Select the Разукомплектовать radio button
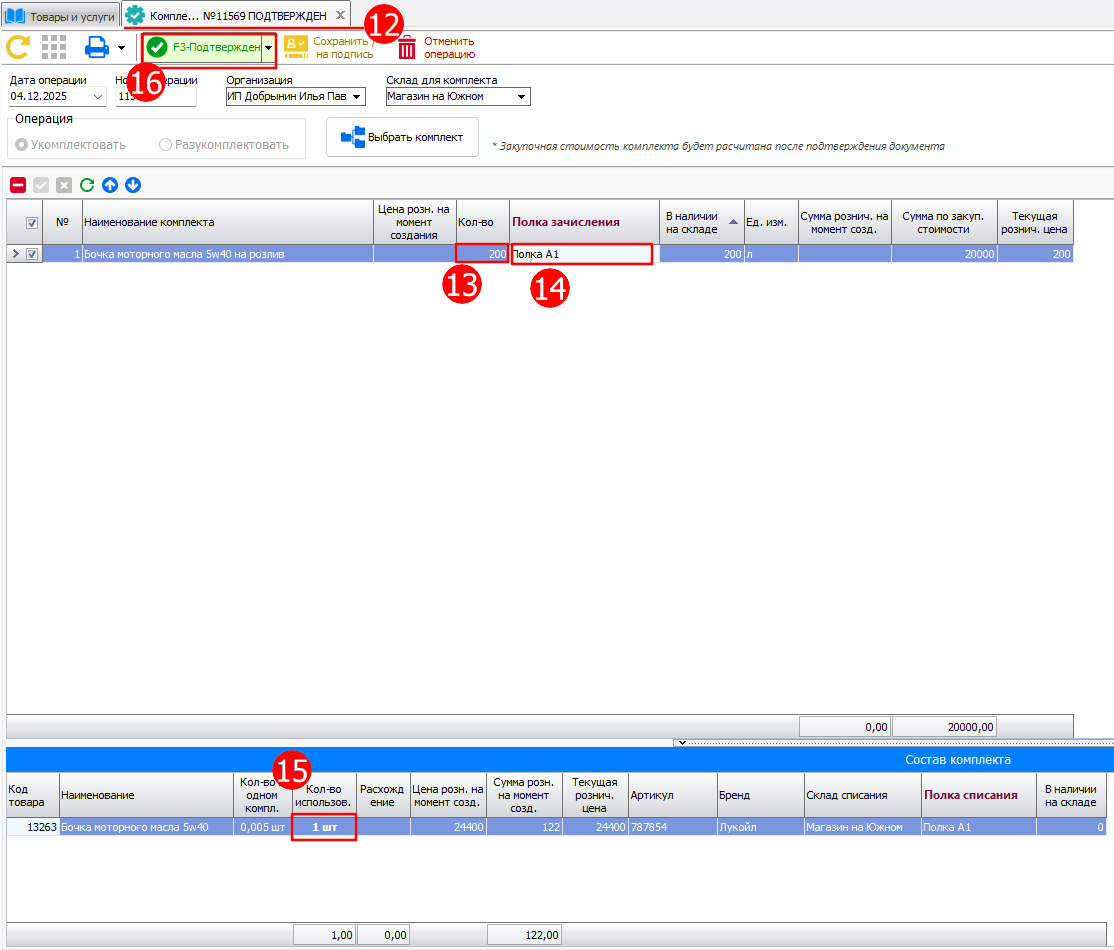1114x950 pixels. pos(166,145)
